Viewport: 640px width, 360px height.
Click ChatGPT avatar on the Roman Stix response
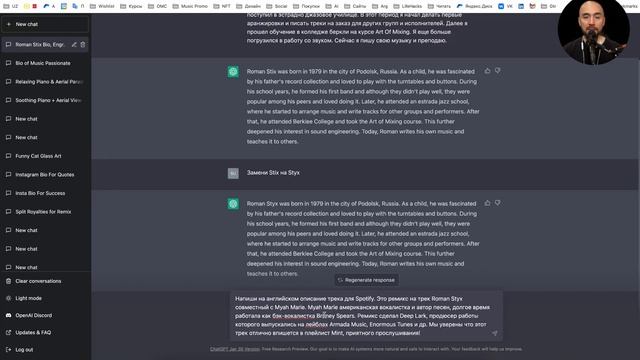(233, 72)
